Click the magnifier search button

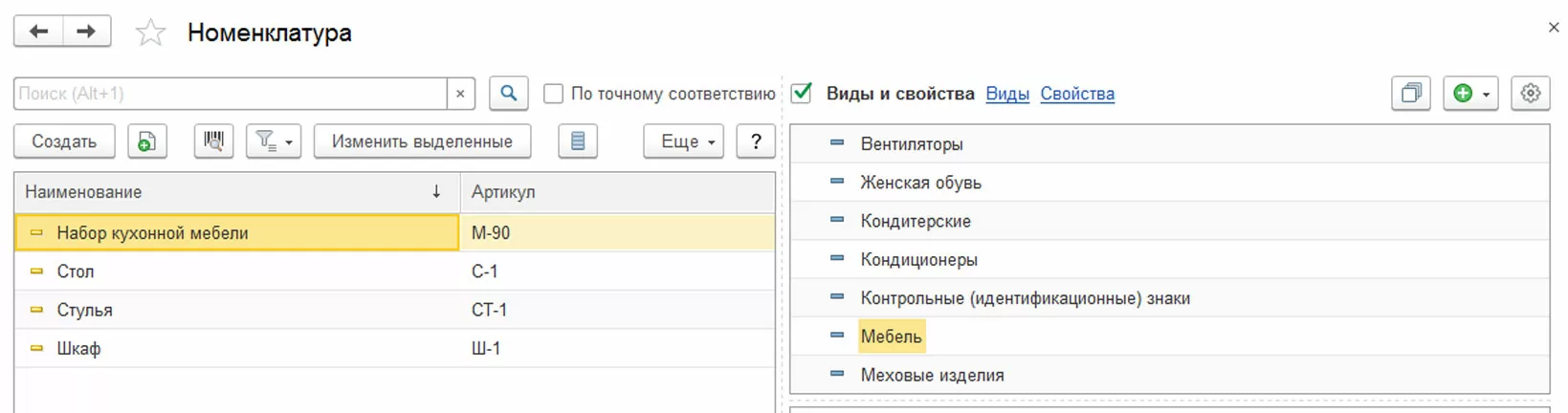tap(509, 94)
